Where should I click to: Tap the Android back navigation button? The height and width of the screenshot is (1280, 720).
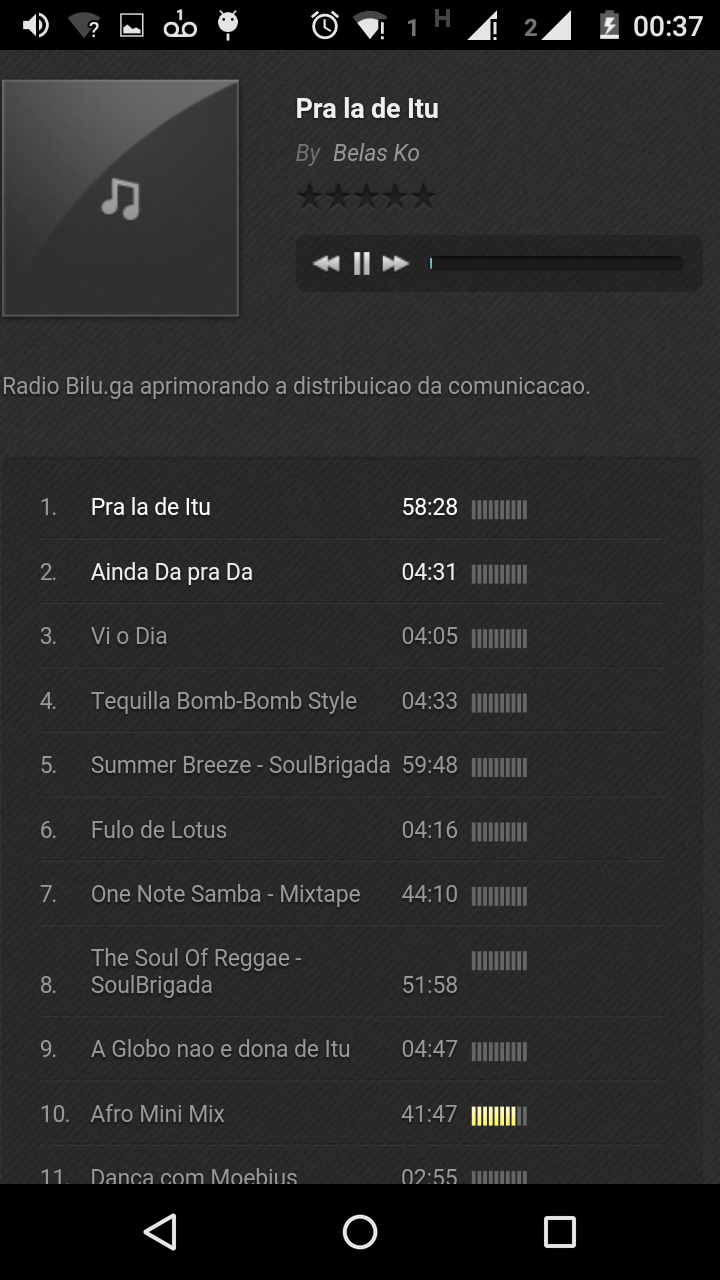(160, 1232)
